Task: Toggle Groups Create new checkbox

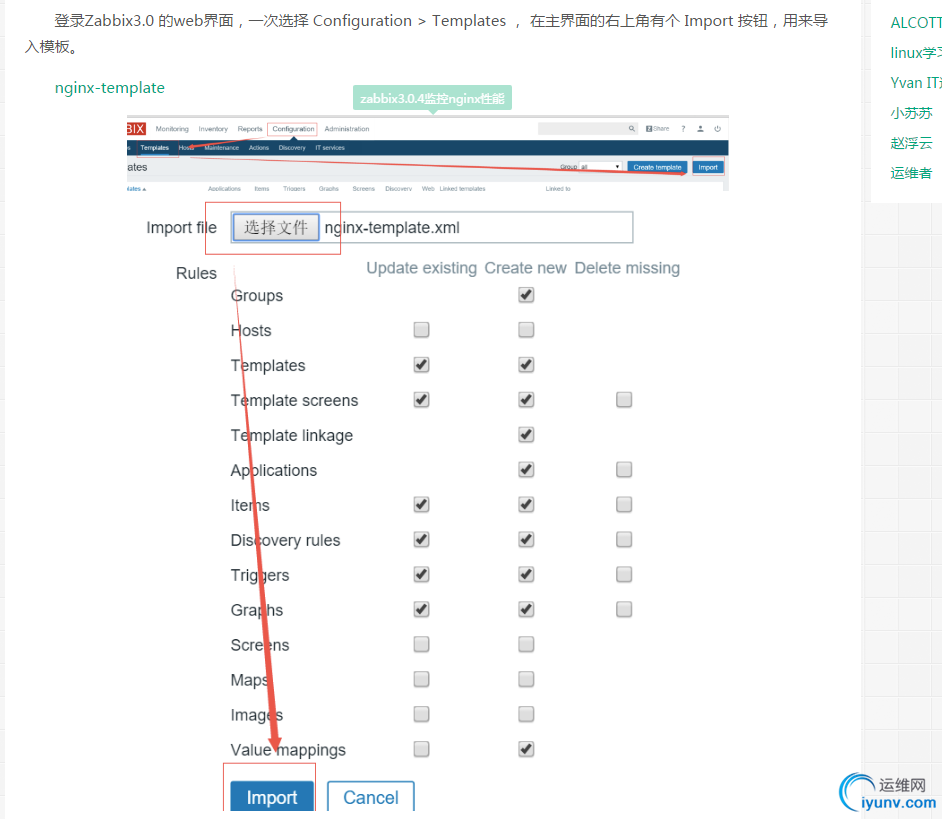Action: (526, 295)
